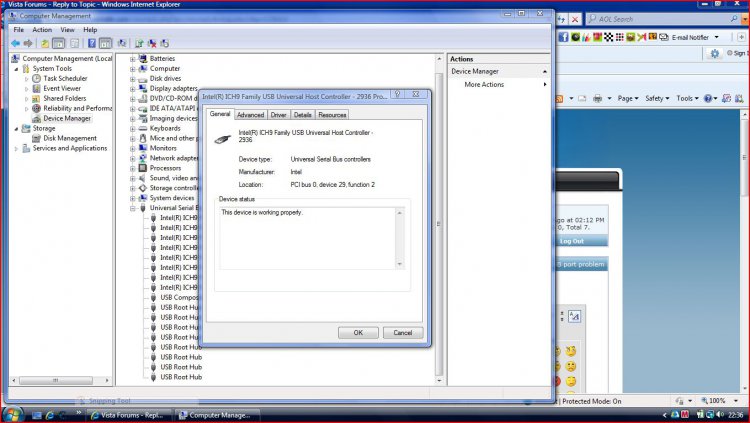
Task: Click the Show Desktop quick launch icon
Action: tap(37, 415)
